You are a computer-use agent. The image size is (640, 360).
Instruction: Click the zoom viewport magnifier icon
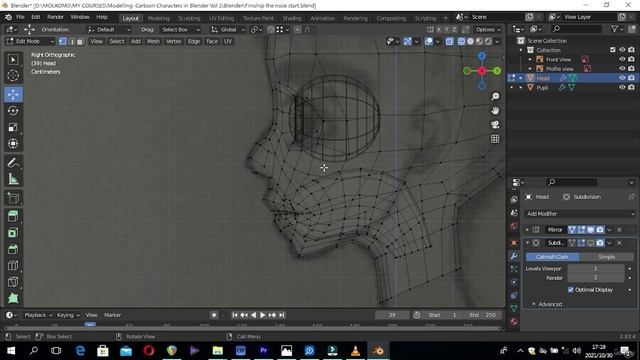495,96
